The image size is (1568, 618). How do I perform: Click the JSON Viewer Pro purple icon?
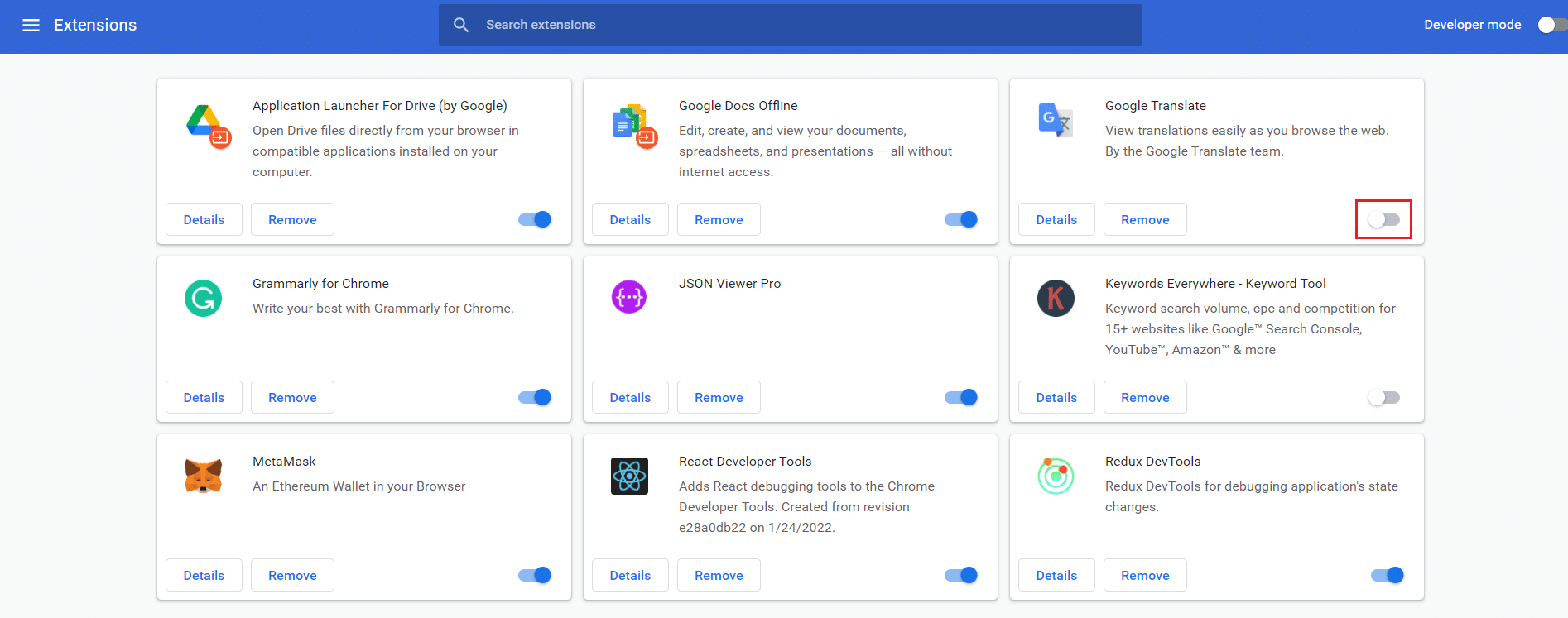click(x=629, y=297)
